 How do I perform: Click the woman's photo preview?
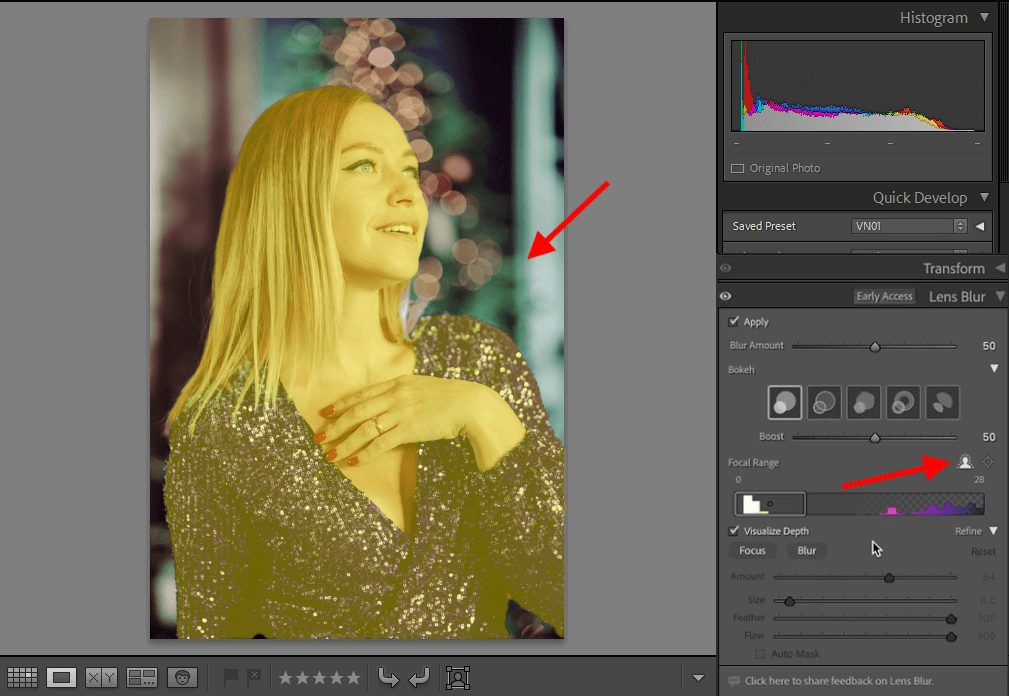click(357, 328)
